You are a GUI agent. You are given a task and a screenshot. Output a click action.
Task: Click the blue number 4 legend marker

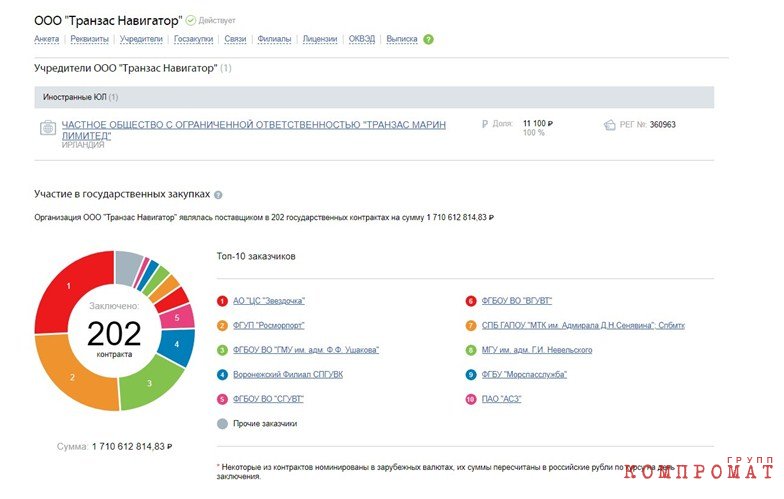[222, 374]
